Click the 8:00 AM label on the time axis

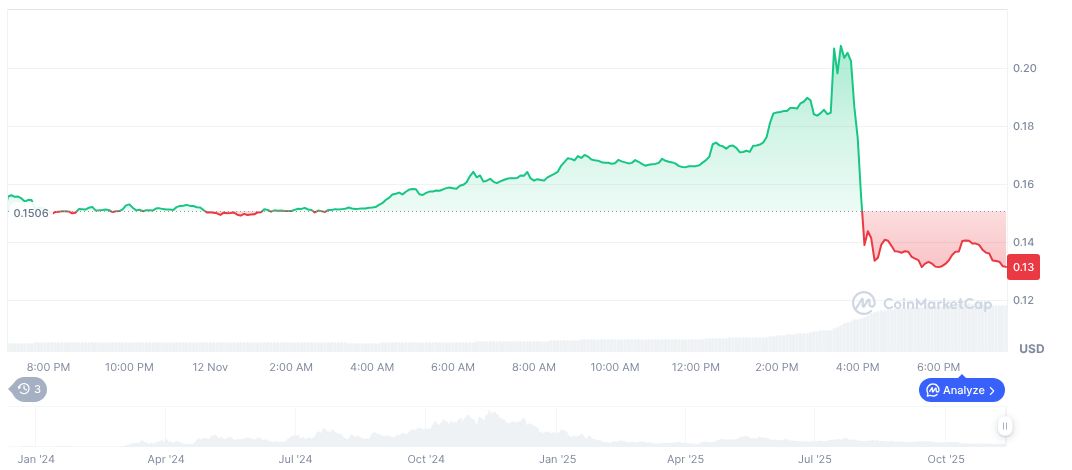pyautogui.click(x=534, y=367)
